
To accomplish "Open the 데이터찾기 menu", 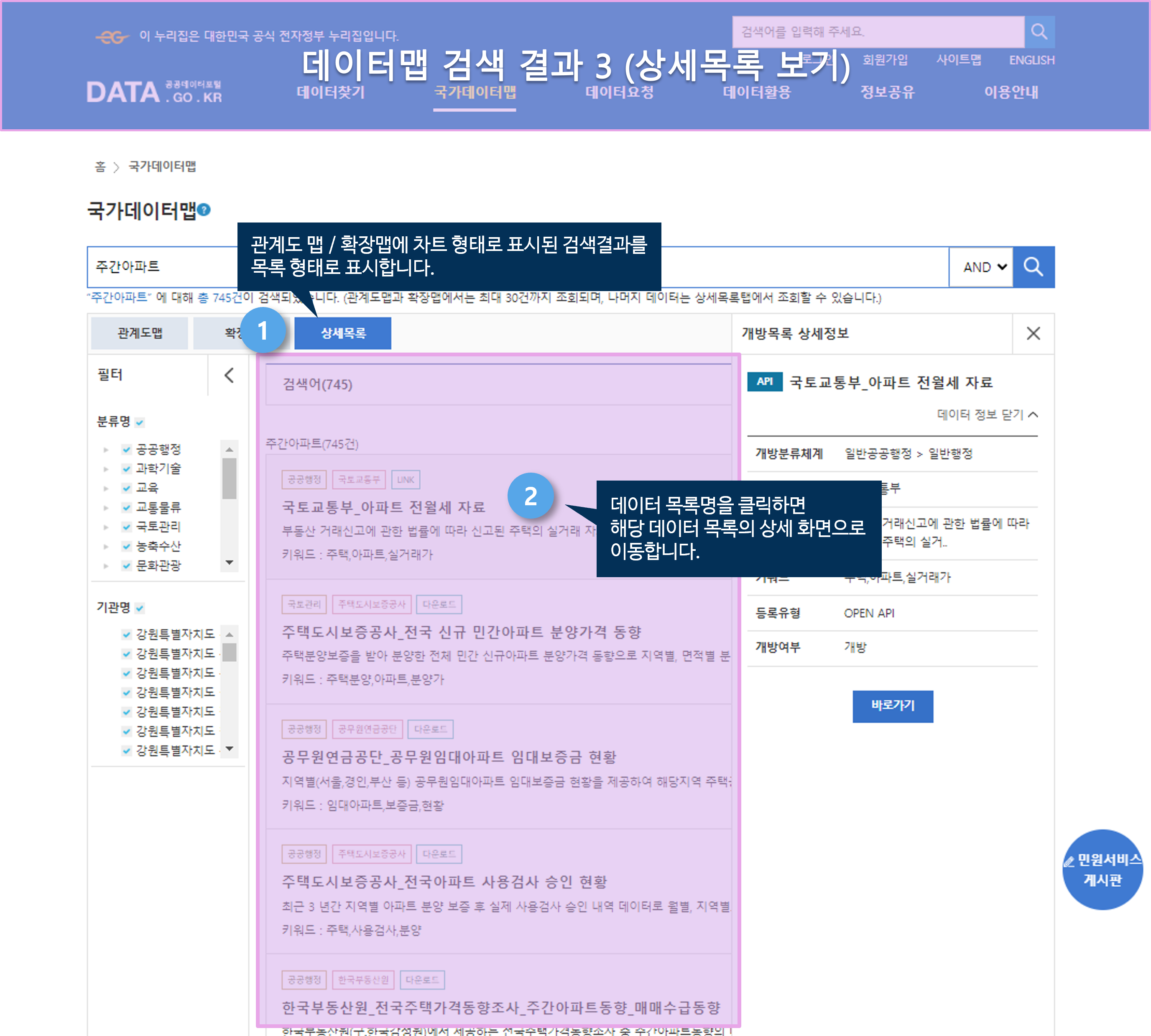I will 331,92.
